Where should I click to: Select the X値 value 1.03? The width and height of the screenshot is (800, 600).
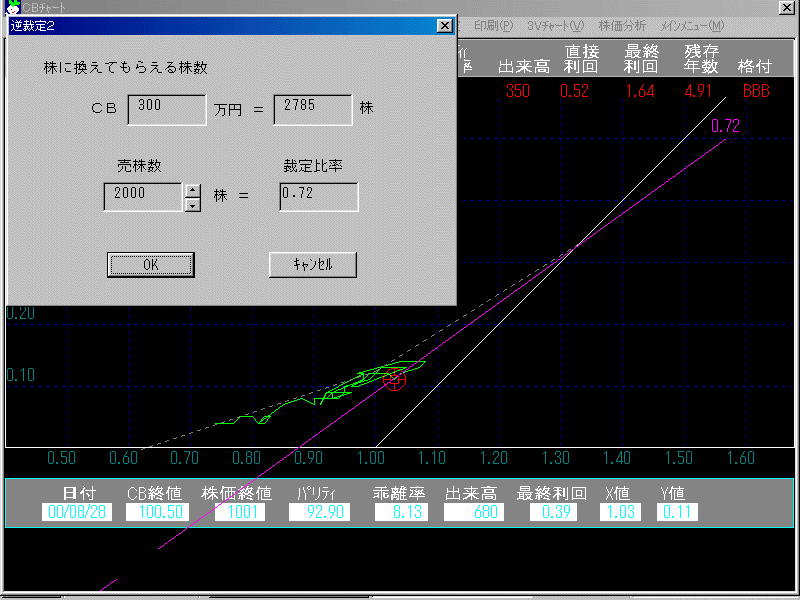coord(620,512)
